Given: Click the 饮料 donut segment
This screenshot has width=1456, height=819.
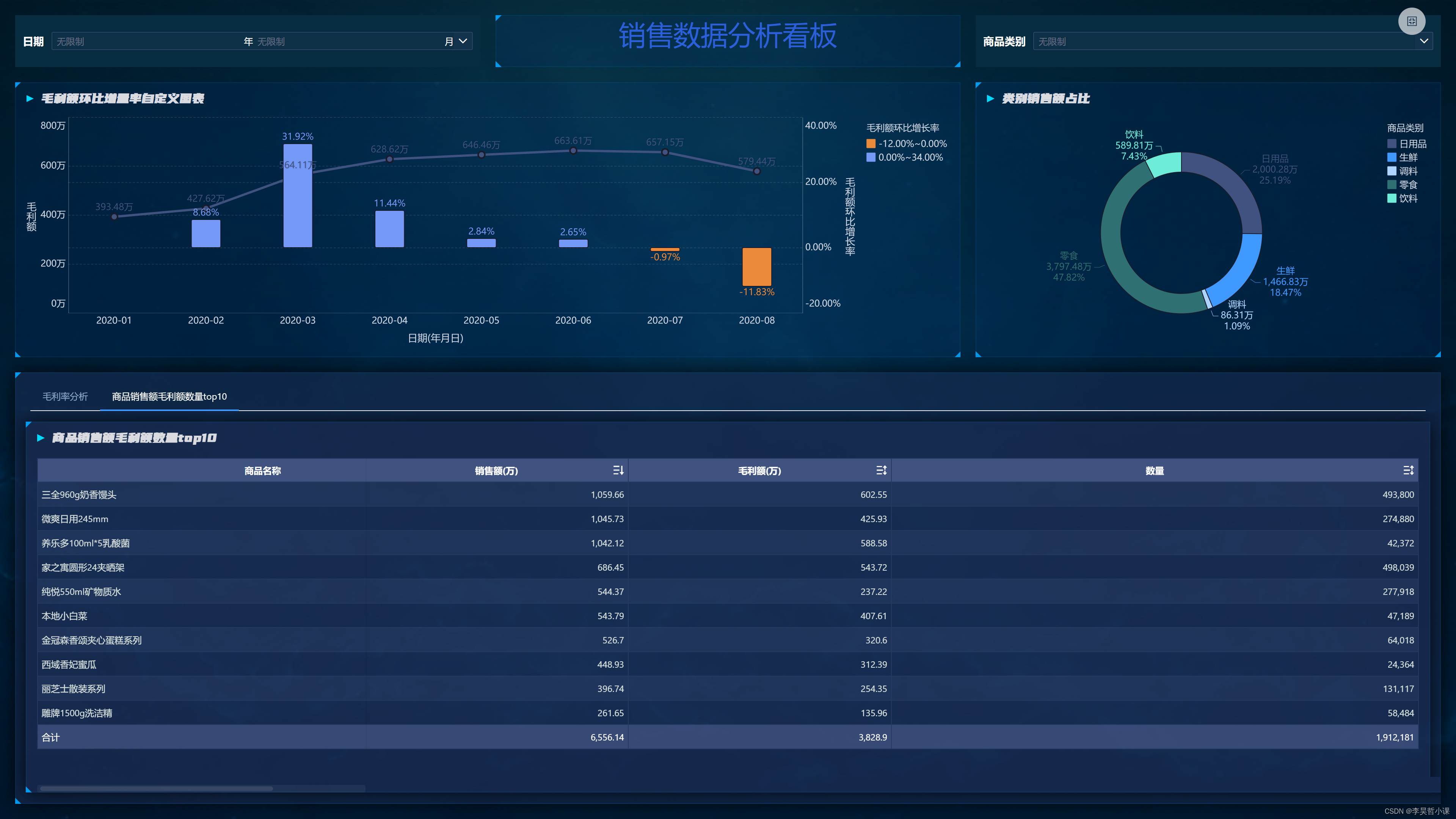Looking at the screenshot, I should [1166, 164].
